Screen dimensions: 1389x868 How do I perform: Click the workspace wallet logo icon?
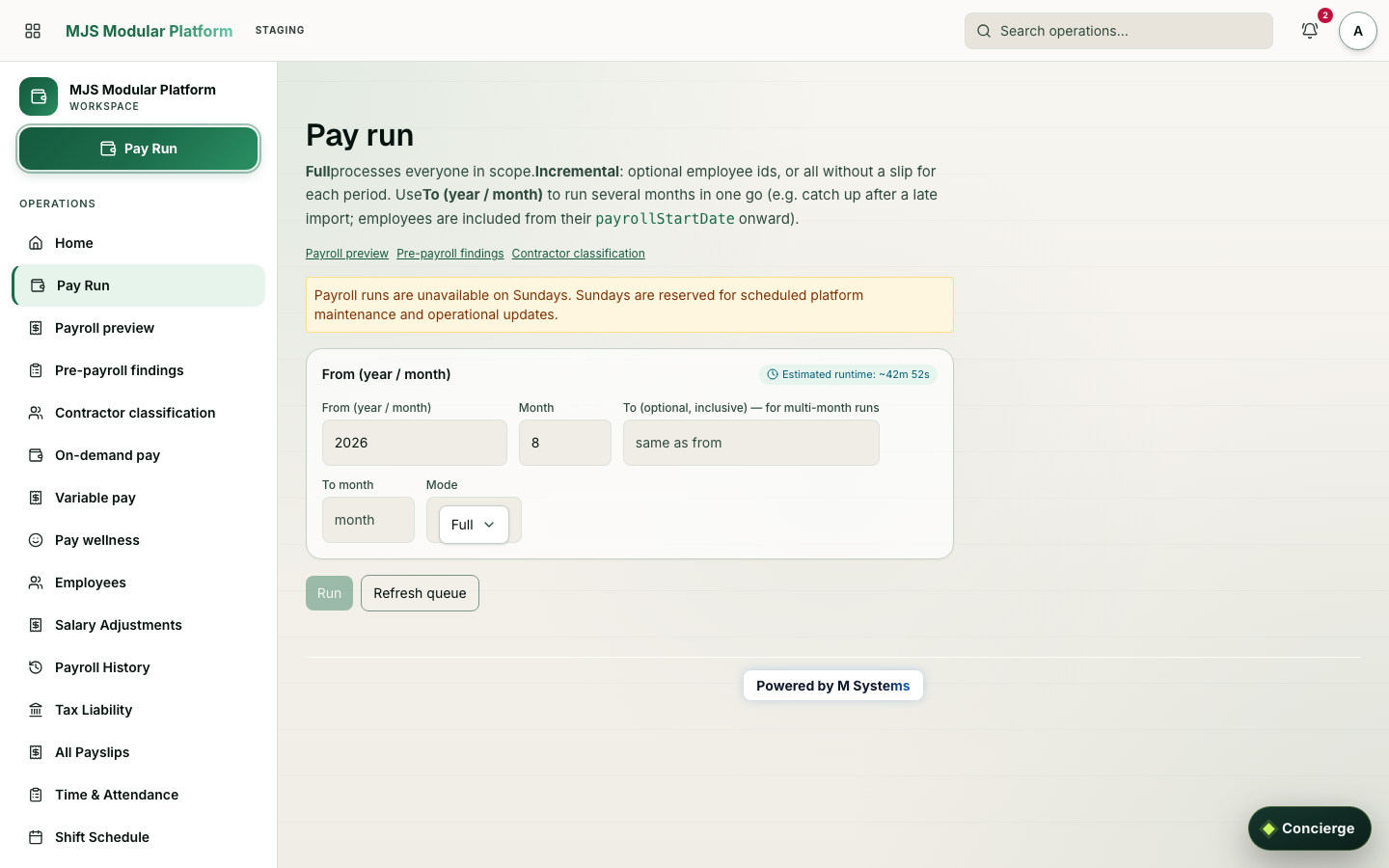coord(39,96)
